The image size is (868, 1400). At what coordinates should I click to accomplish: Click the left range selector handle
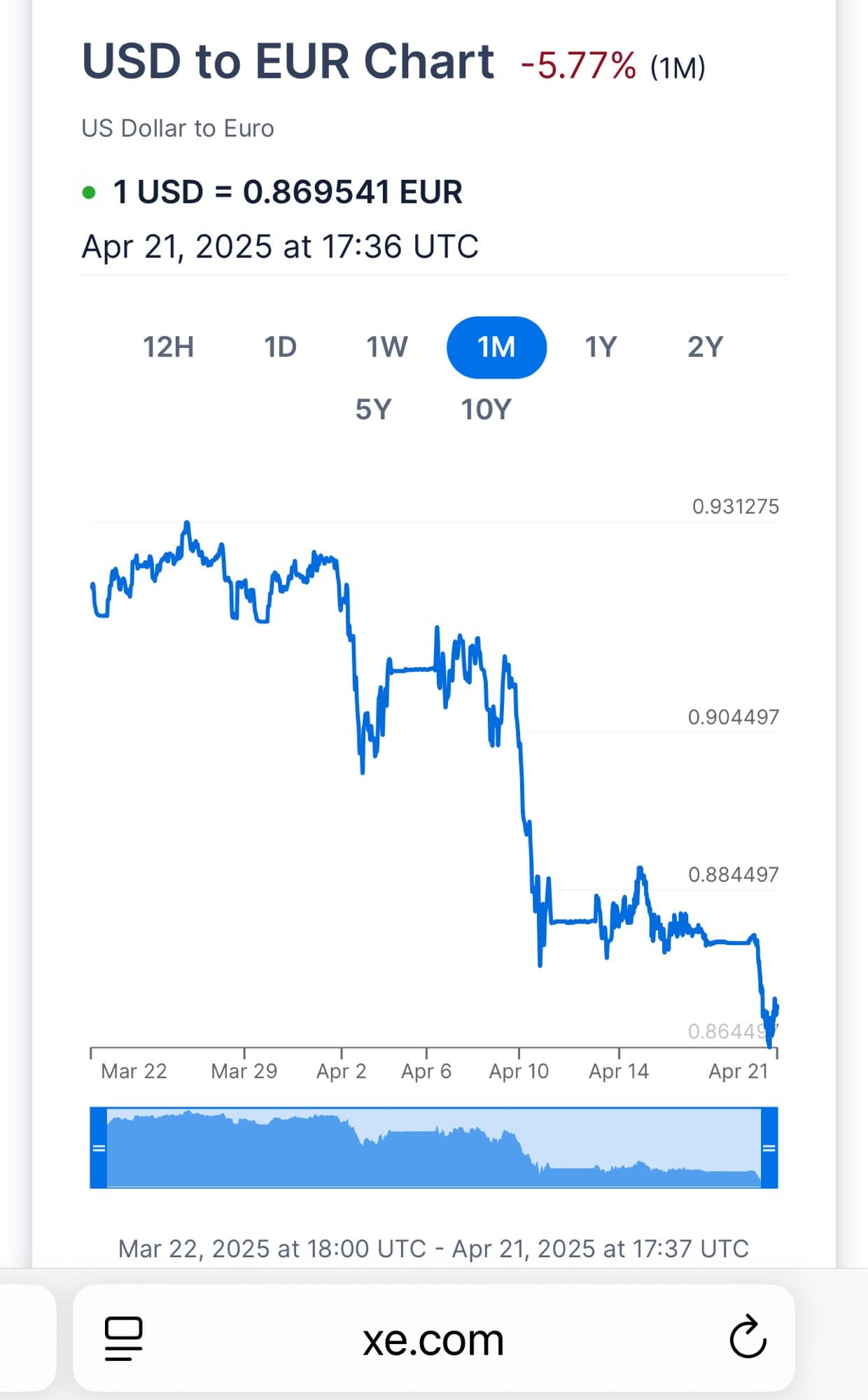pos(99,1148)
